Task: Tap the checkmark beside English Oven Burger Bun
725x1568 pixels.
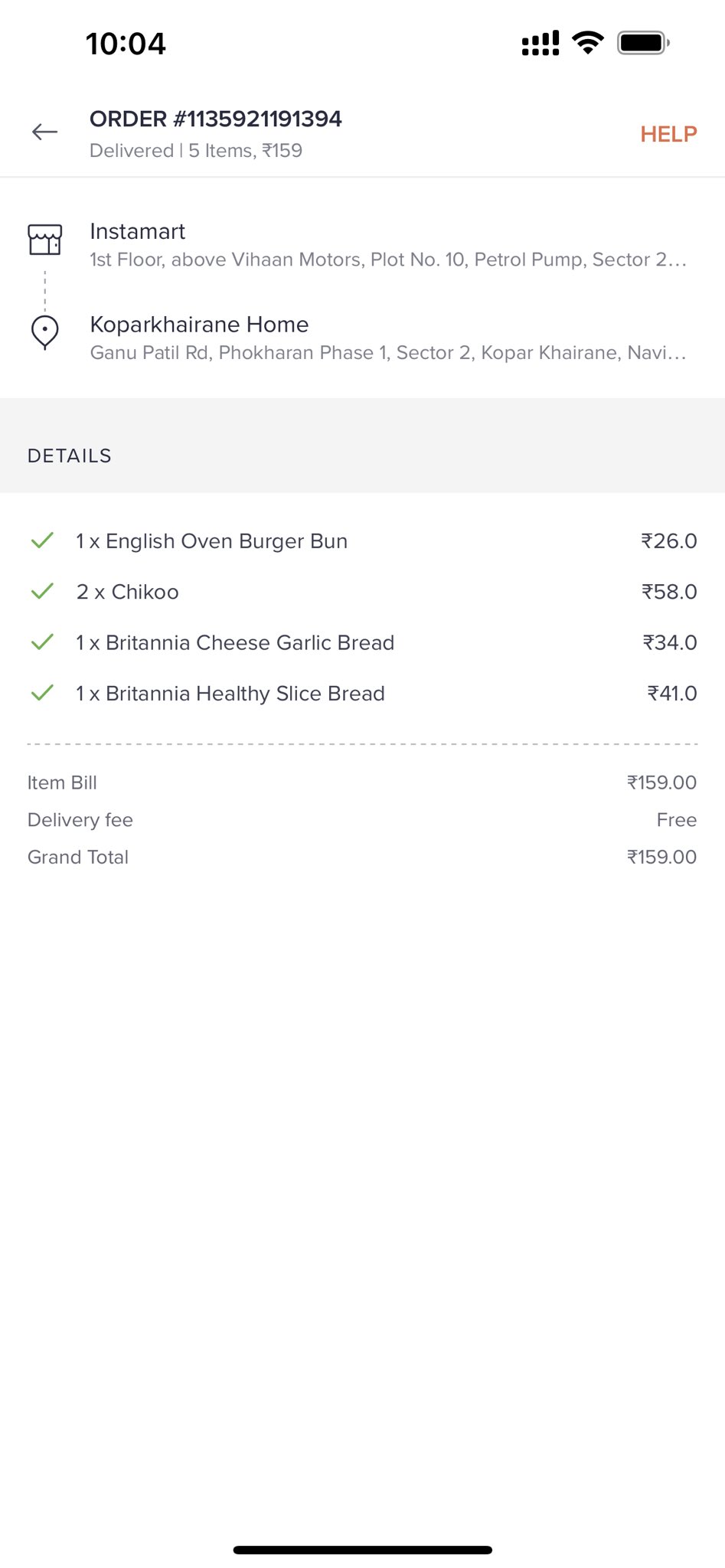Action: (42, 541)
